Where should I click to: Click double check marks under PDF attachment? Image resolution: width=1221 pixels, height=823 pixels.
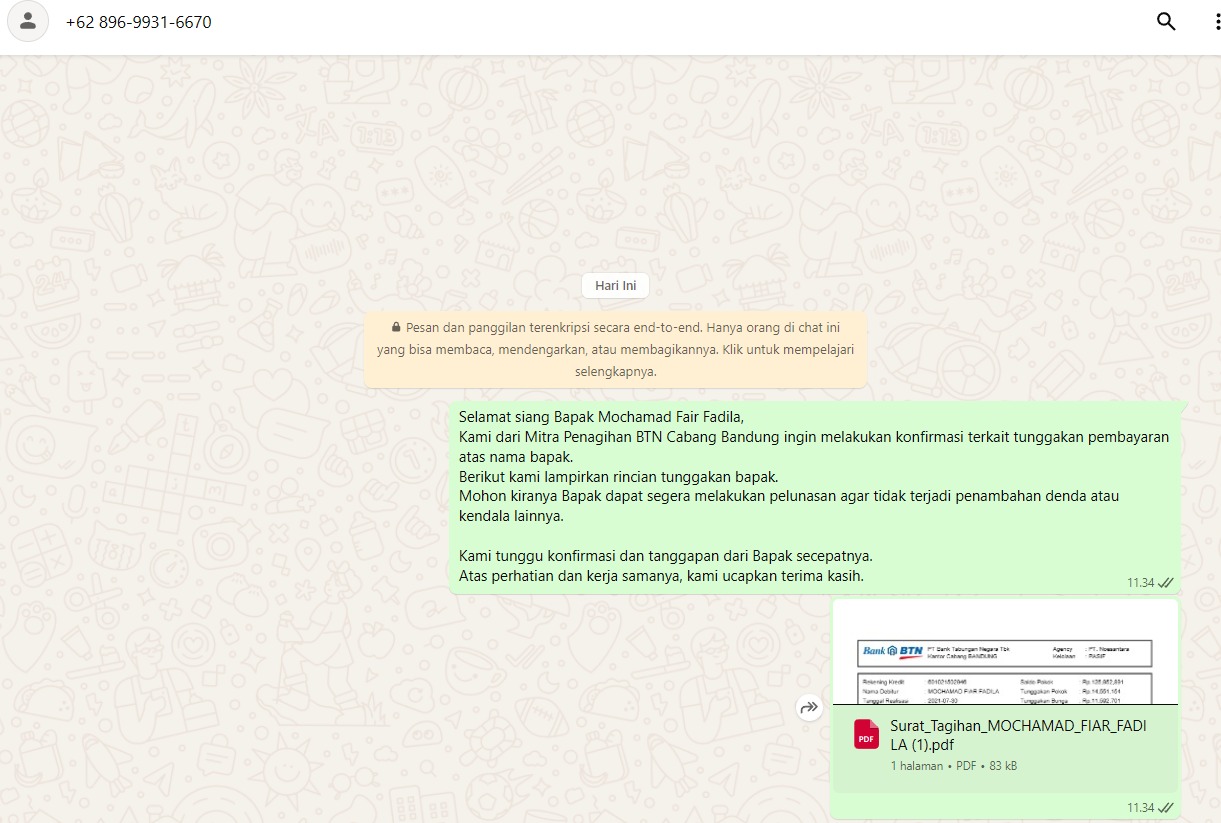[1165, 807]
